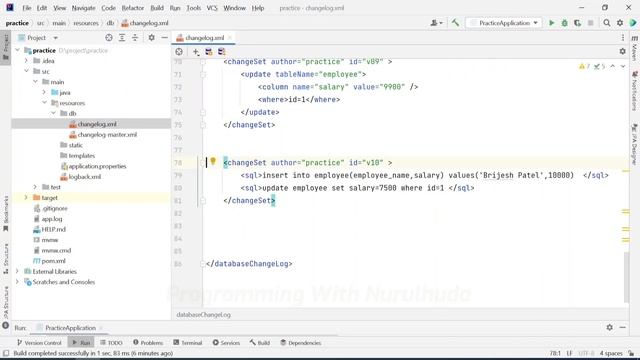This screenshot has width=640, height=360.
Task: Open PracticeApplication run configuration dropdown
Action: coord(504,23)
